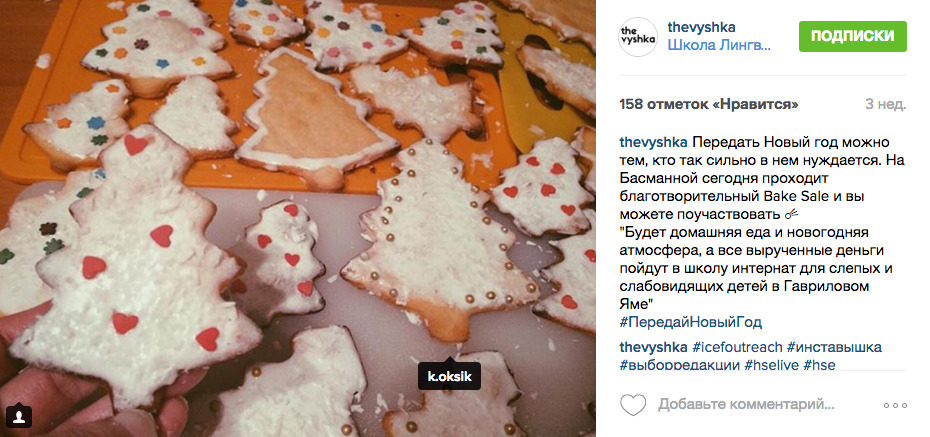Open the k.oksik tagged user label
930x437 pixels.
coord(450,377)
